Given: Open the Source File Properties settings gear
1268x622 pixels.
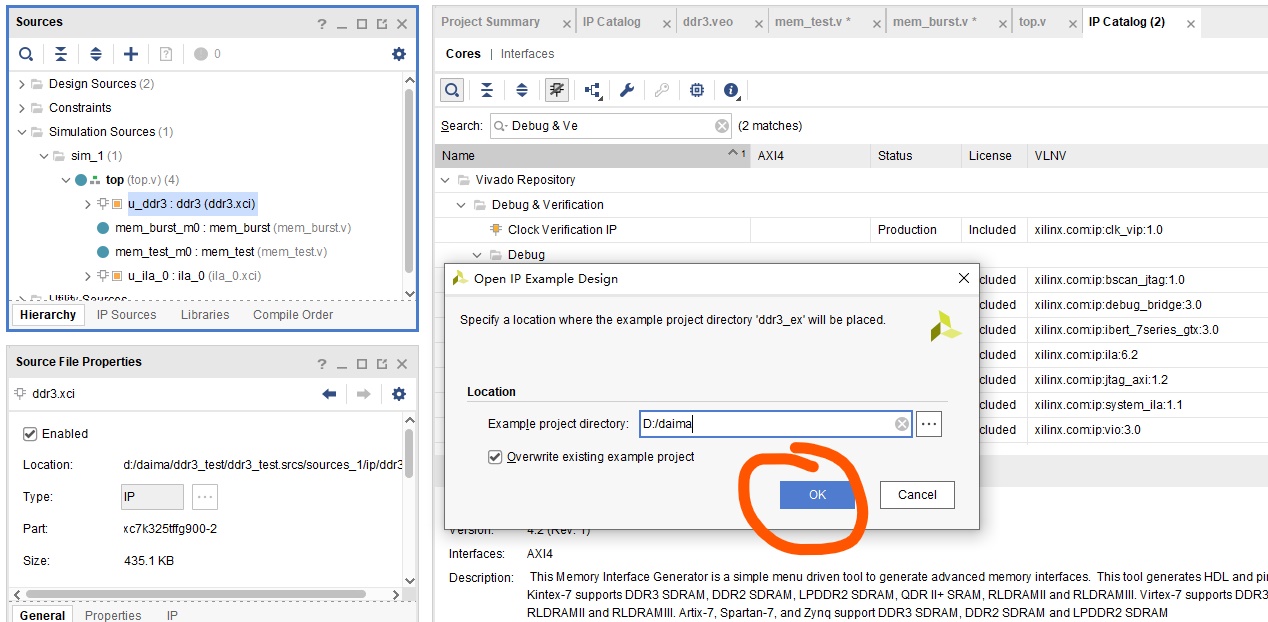Looking at the screenshot, I should tap(399, 394).
